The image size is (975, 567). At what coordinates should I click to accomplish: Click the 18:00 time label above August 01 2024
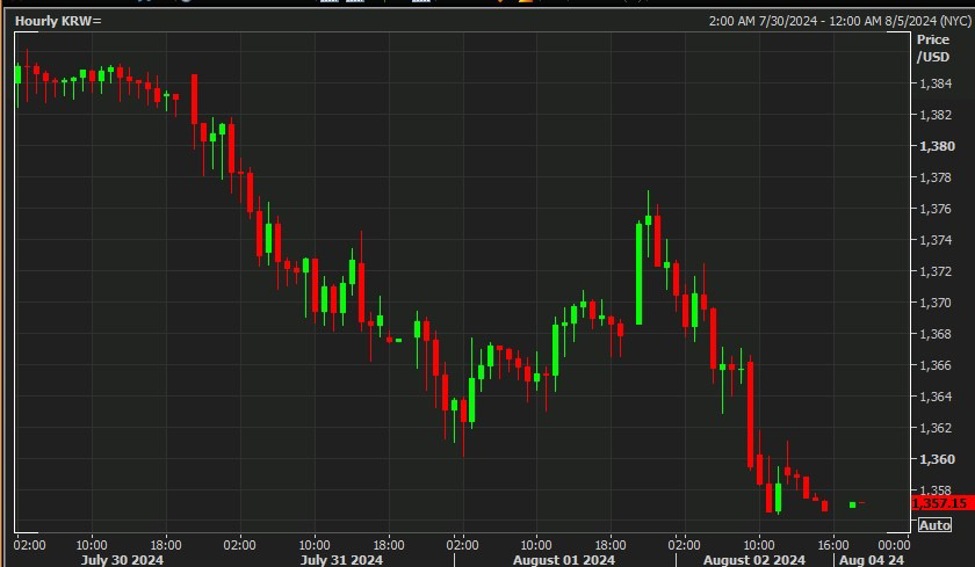point(611,545)
